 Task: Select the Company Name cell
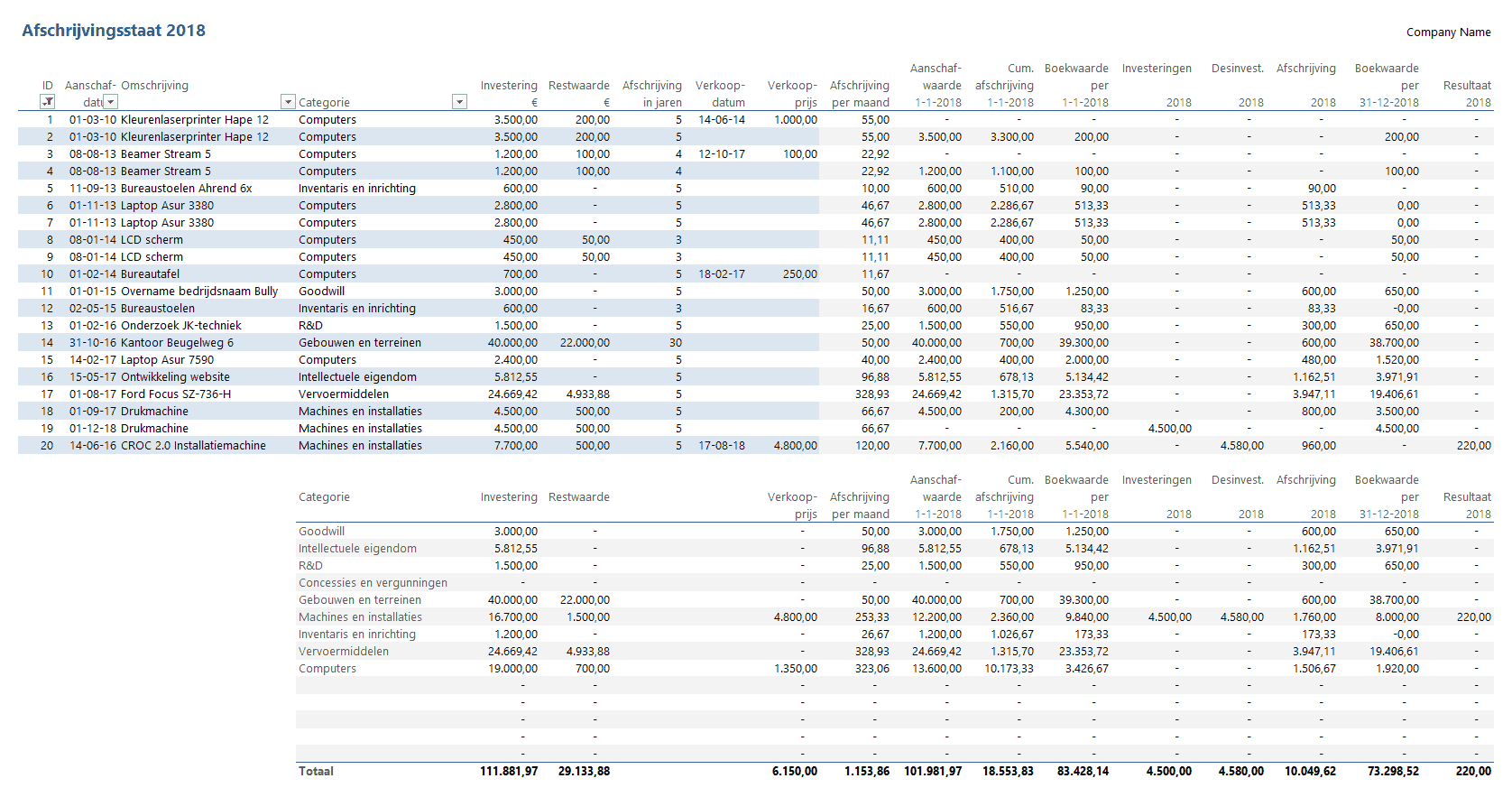click(1447, 32)
